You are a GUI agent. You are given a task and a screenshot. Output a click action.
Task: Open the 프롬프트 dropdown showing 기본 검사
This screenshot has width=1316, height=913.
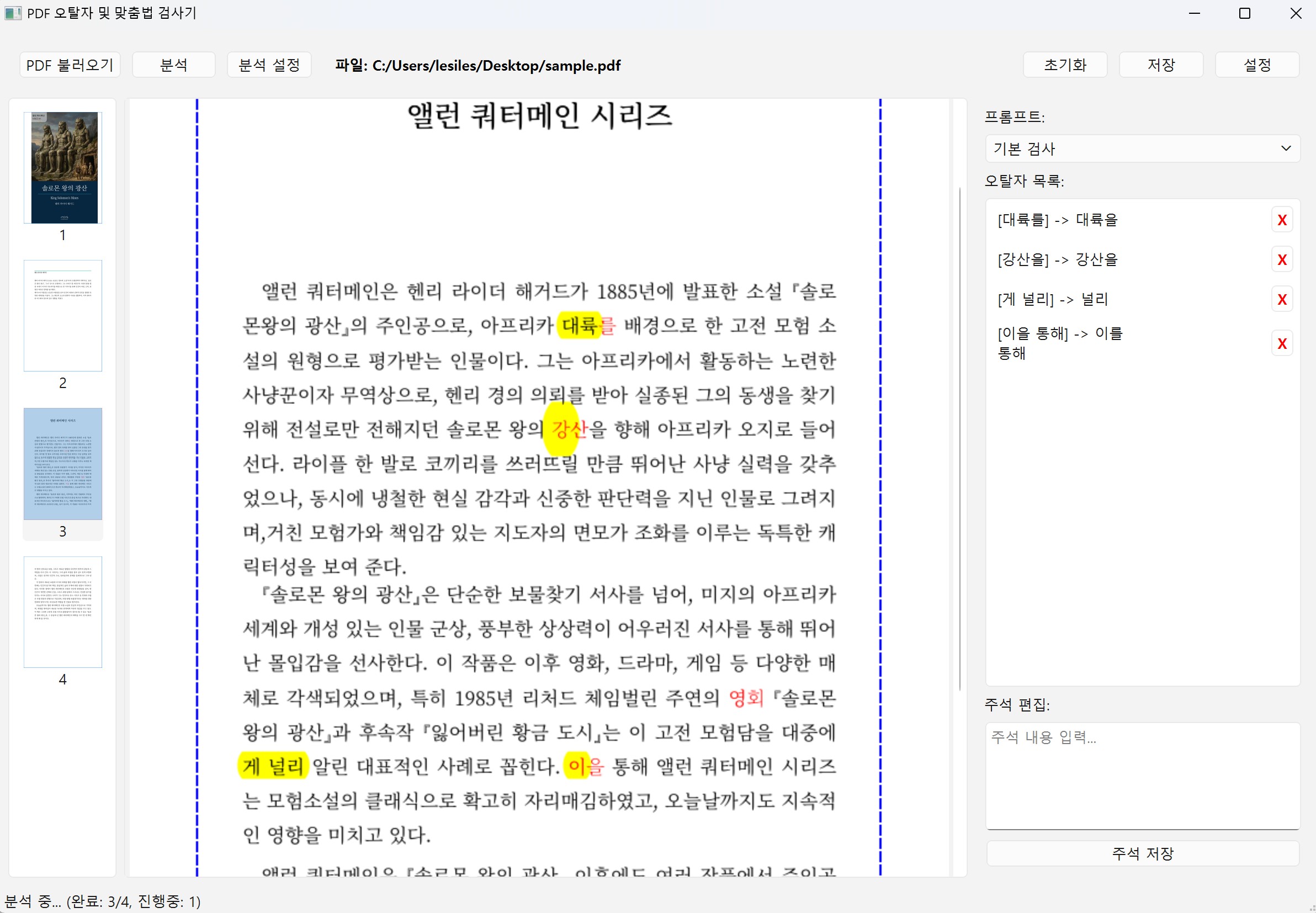1142,148
